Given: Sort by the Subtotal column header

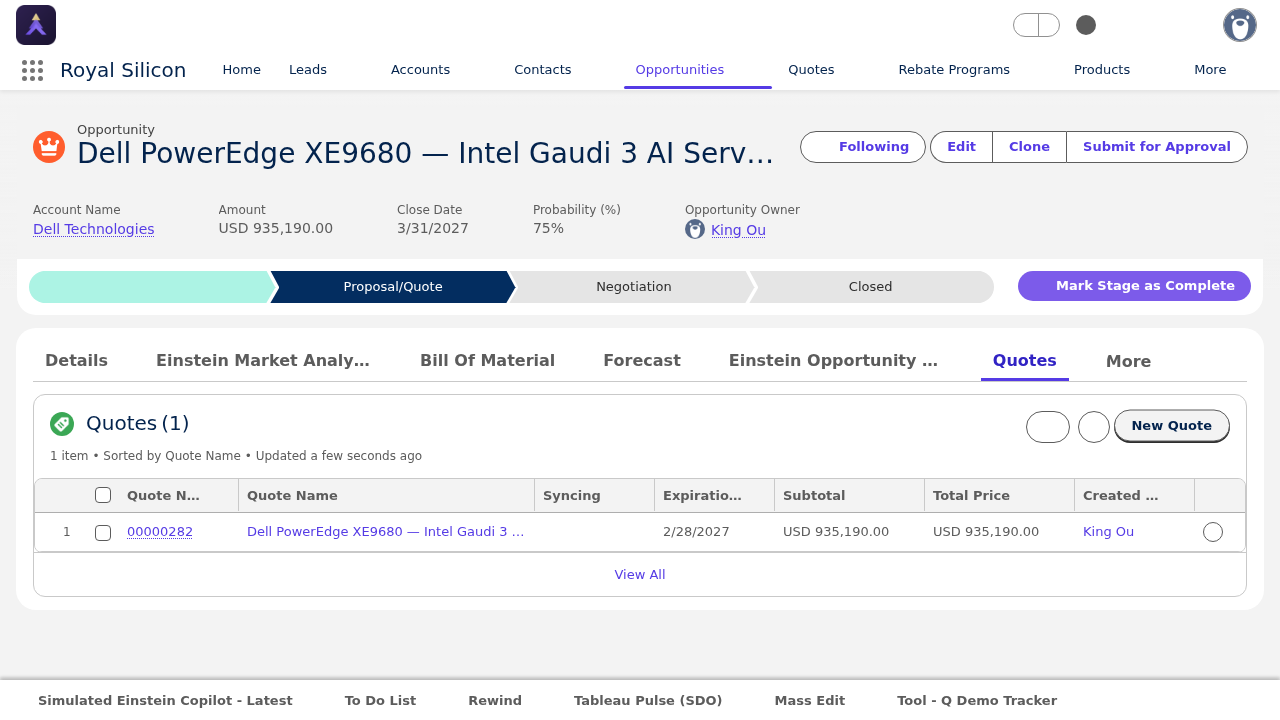Looking at the screenshot, I should [x=814, y=495].
